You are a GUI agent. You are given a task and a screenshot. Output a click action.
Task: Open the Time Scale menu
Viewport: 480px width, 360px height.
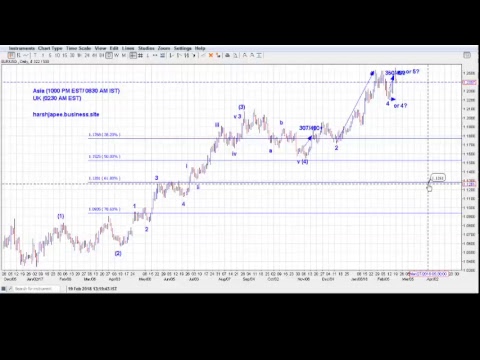(x=78, y=48)
